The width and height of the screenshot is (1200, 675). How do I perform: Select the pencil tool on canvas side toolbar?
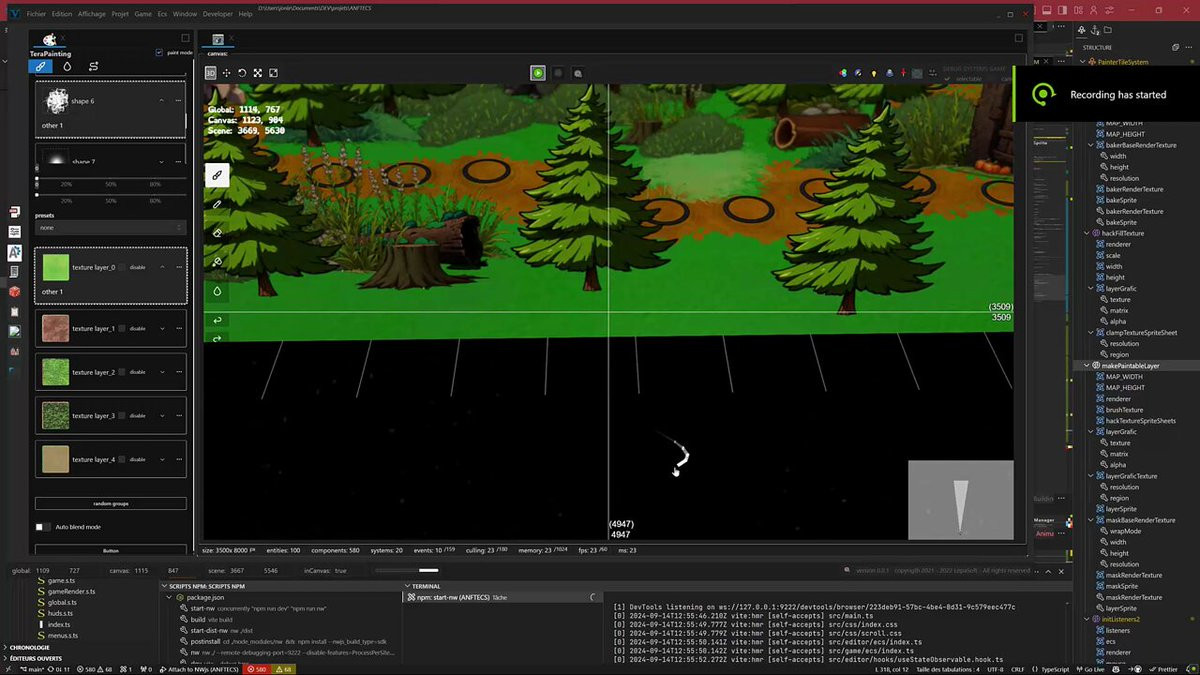[217, 204]
